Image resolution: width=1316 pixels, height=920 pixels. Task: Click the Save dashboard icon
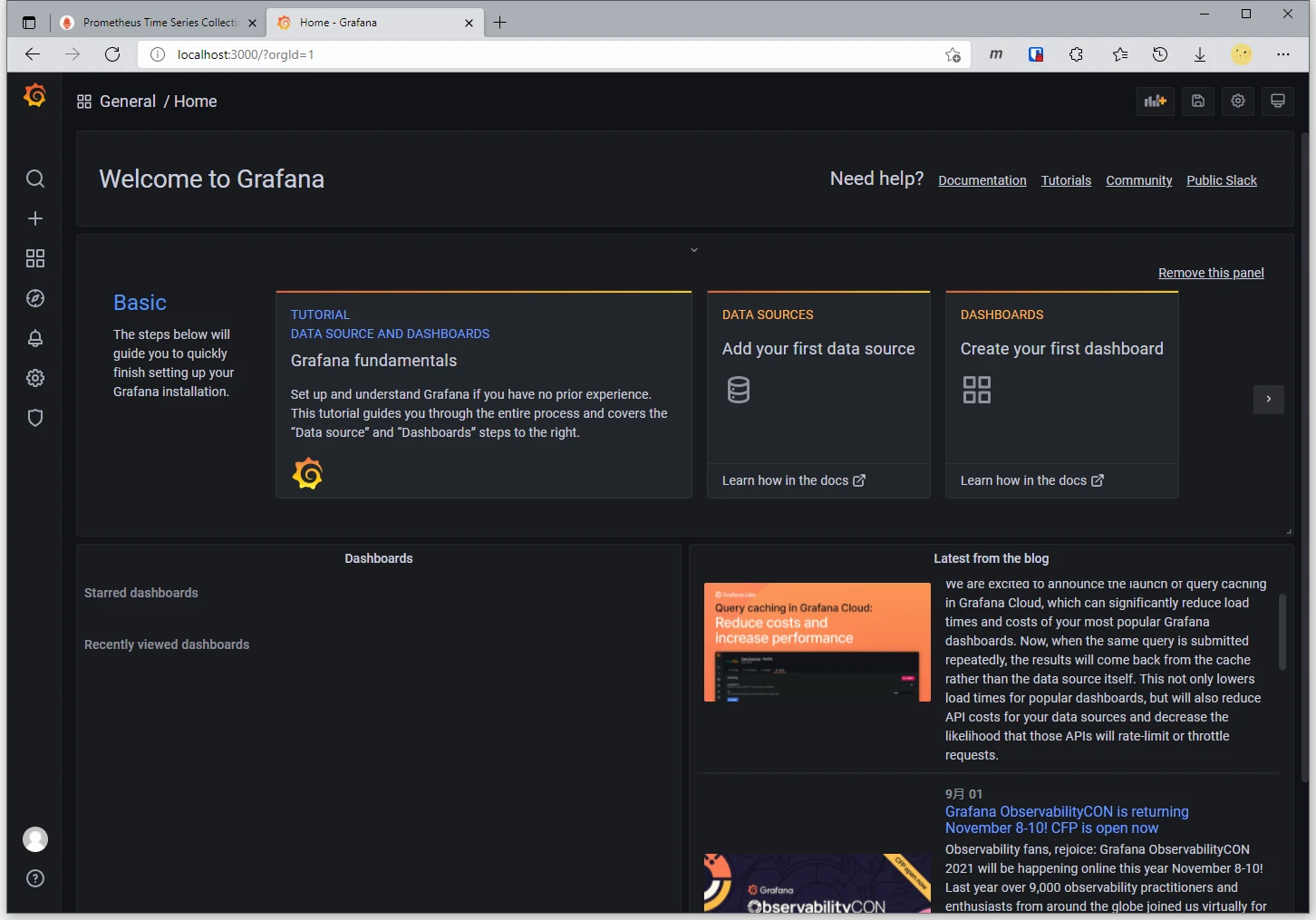1197,102
